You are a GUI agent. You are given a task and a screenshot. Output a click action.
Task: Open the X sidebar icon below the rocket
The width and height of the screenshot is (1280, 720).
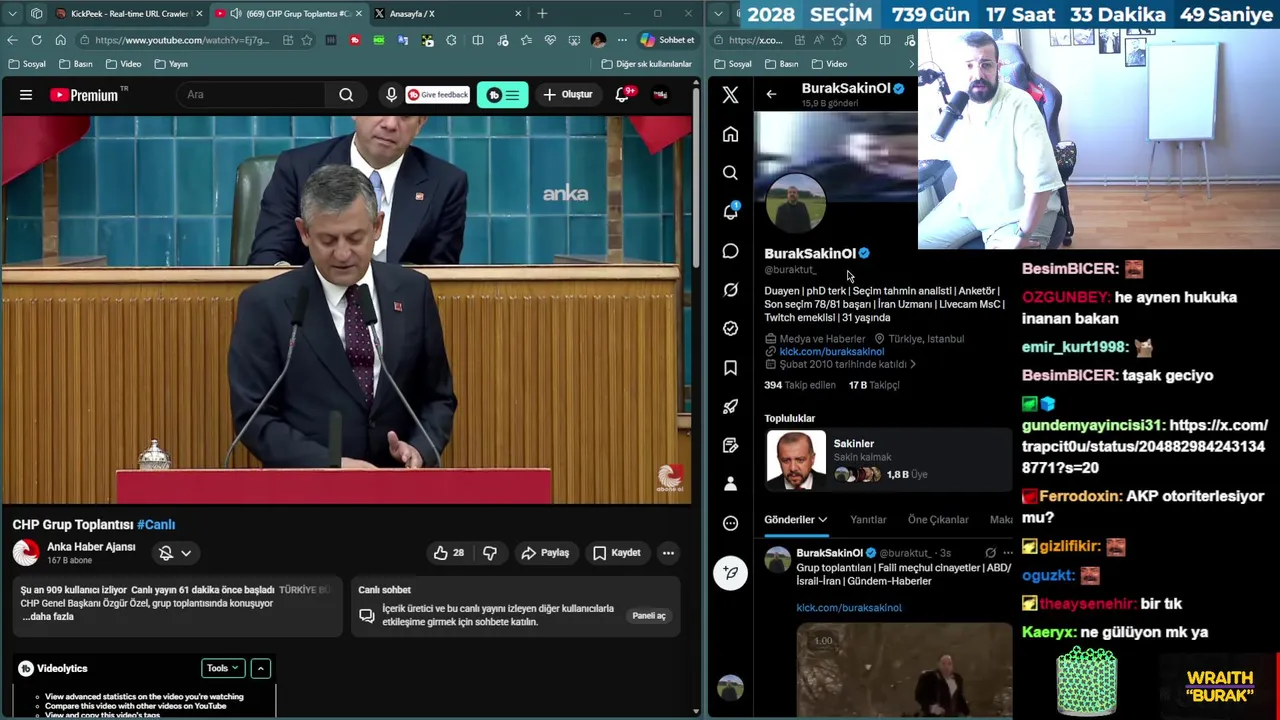click(730, 445)
